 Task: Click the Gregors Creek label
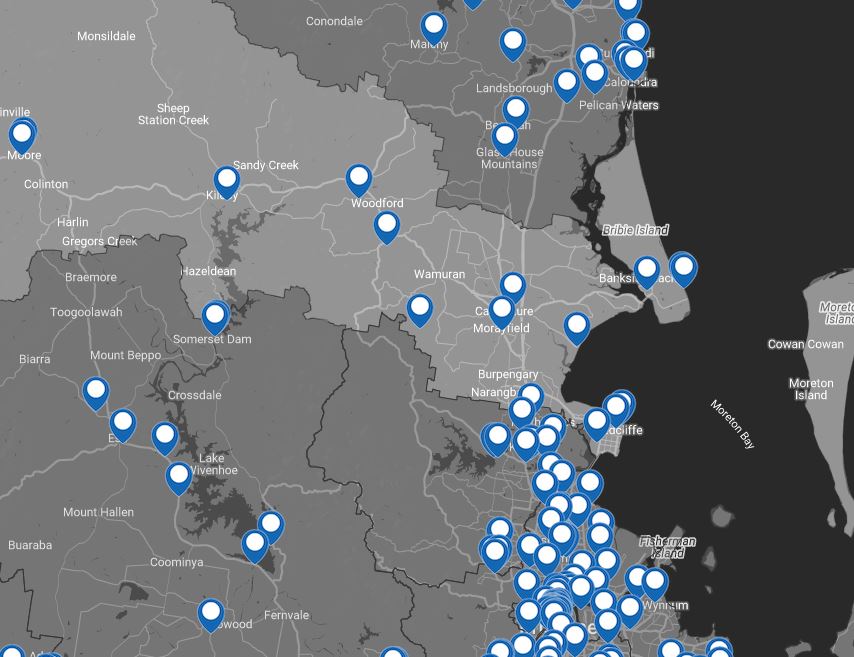click(x=100, y=241)
